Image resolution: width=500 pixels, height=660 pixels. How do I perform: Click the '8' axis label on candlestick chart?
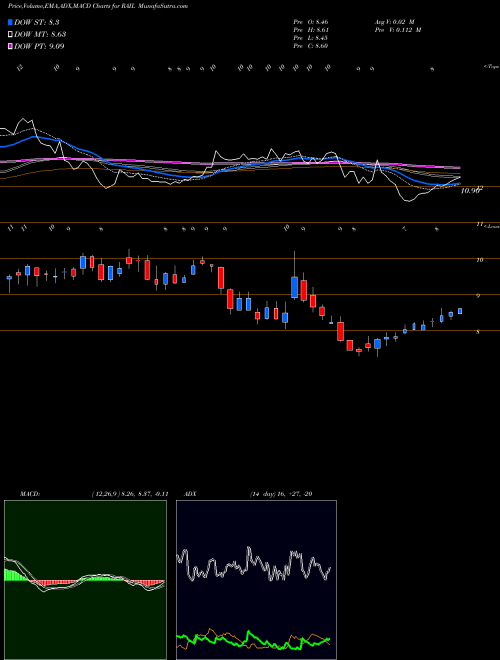tap(478, 332)
